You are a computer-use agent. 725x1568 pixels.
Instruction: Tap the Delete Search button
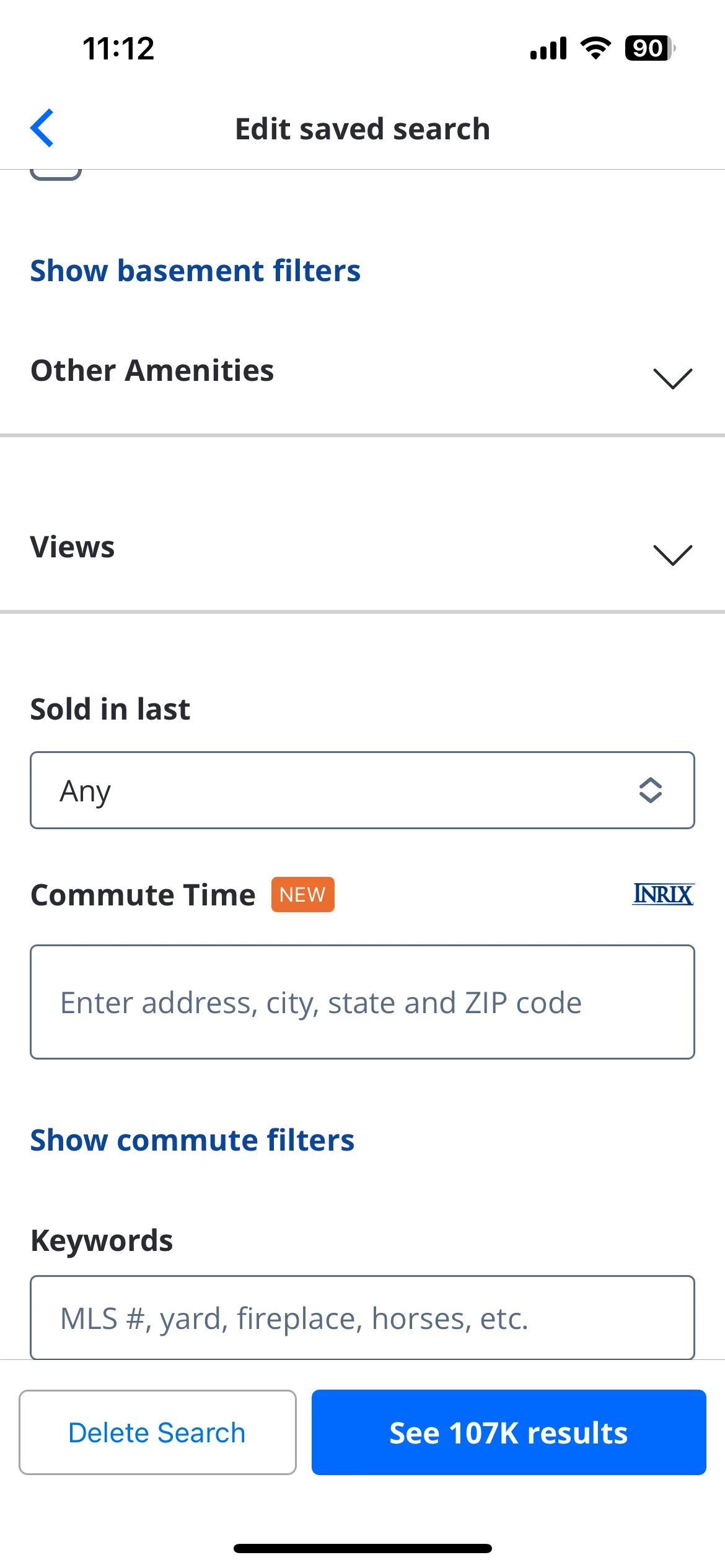point(157,1432)
